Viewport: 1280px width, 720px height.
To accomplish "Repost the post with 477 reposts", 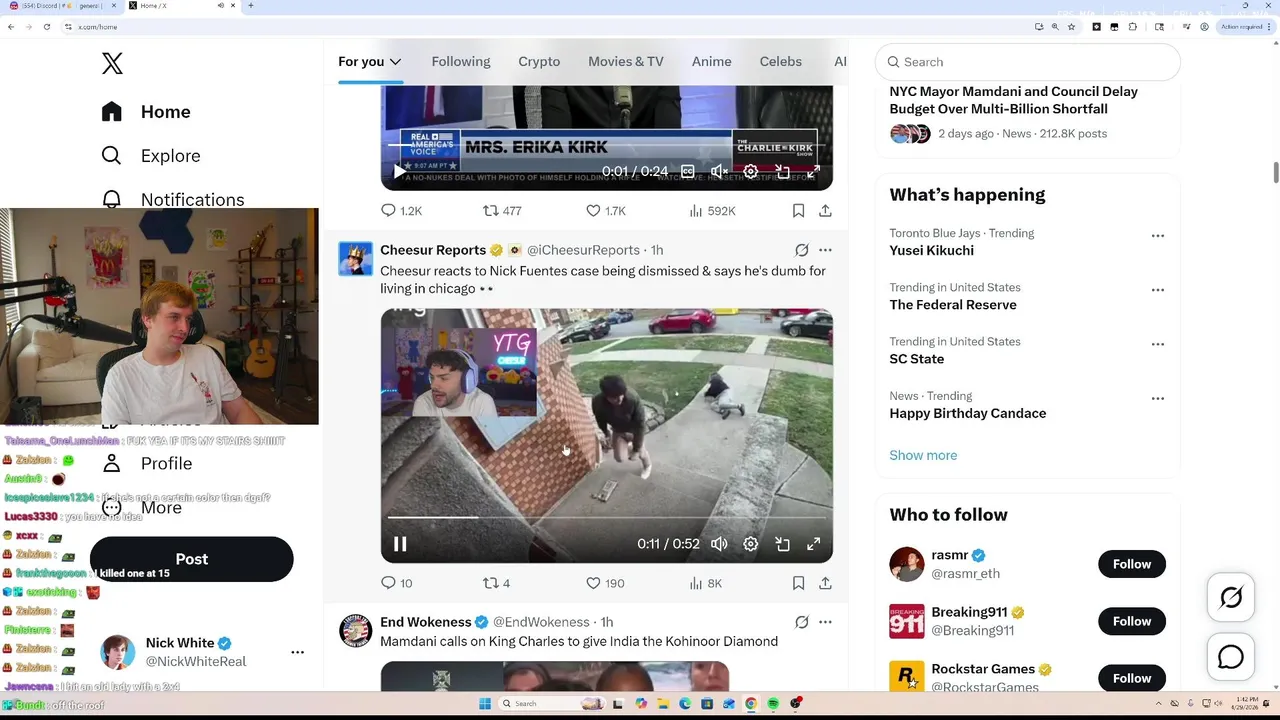I will [502, 211].
